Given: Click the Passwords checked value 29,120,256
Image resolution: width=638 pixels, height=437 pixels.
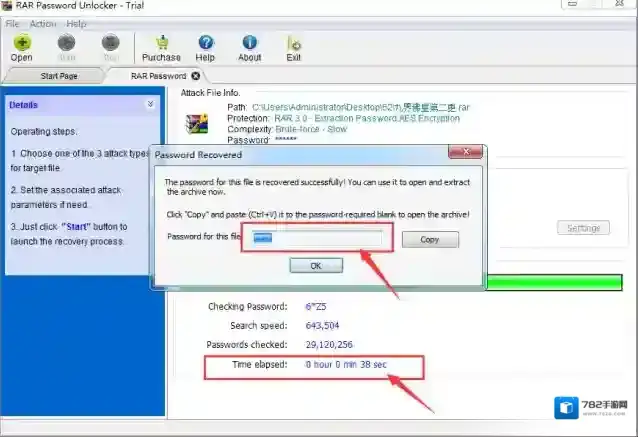Looking at the screenshot, I should point(329,345).
